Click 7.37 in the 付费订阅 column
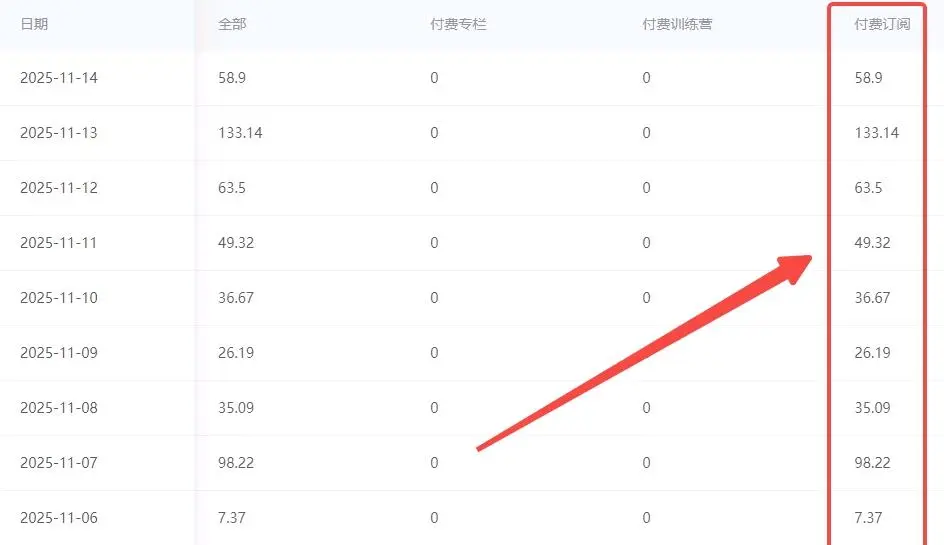The height and width of the screenshot is (545, 944). click(869, 518)
